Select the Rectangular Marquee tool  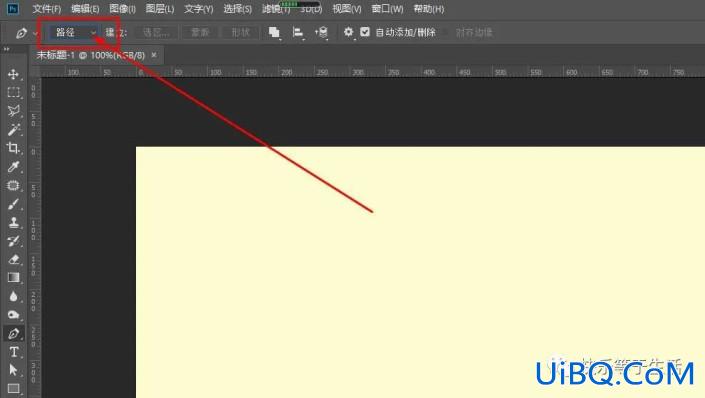[13, 93]
